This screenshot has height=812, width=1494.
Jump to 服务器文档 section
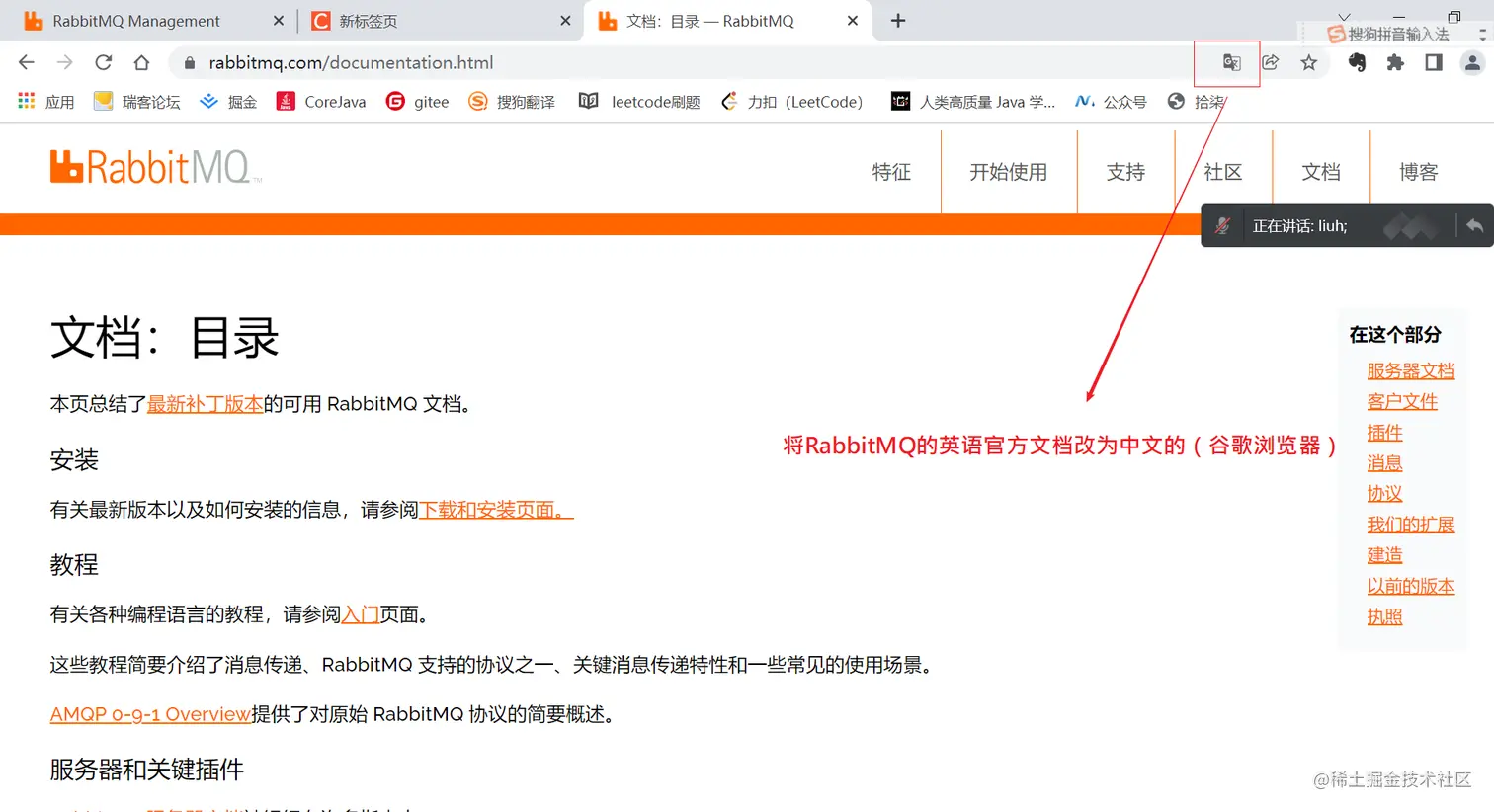[1411, 371]
